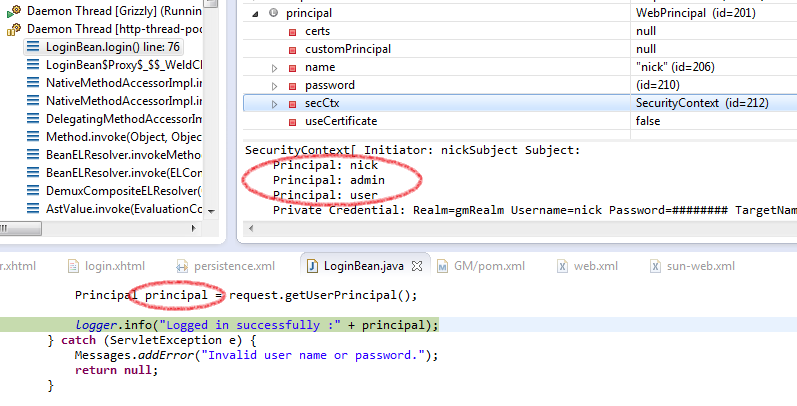Click on request.getUserPrincipal() in the editor
This screenshot has width=797, height=406.
pos(323,295)
